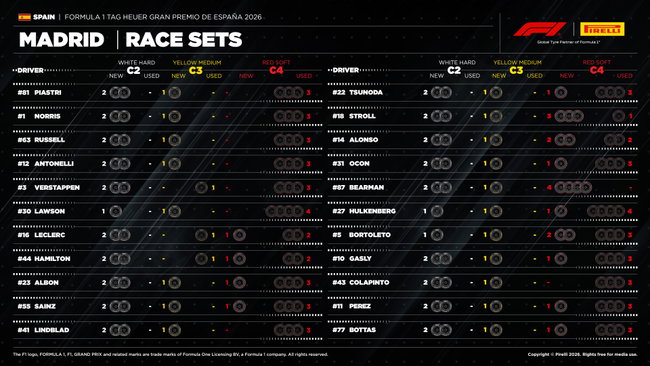Select the left C3 Yellow Medium header
650x366 pixels.
tap(196, 67)
